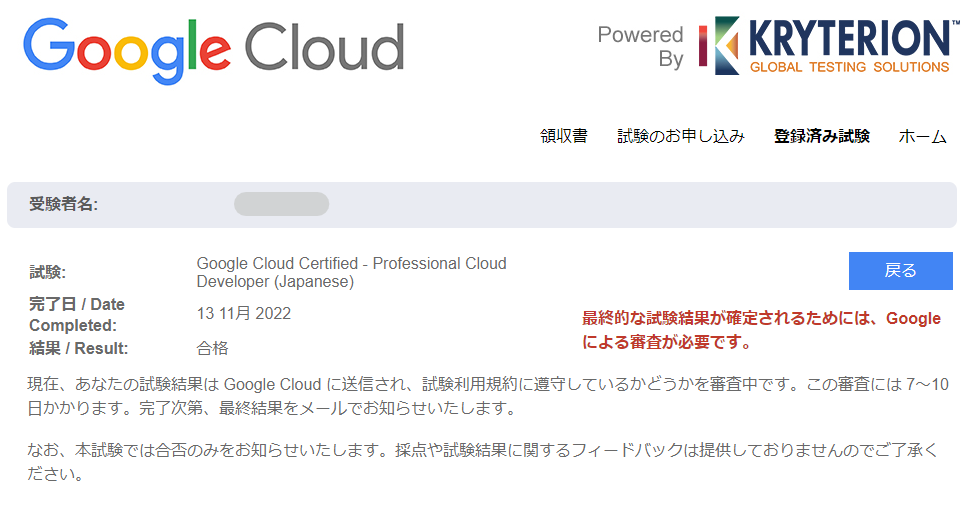Viewport: 974px width, 510px height.
Task: Click the Kryterion Global Testing Solutions logo
Action: pos(829,46)
